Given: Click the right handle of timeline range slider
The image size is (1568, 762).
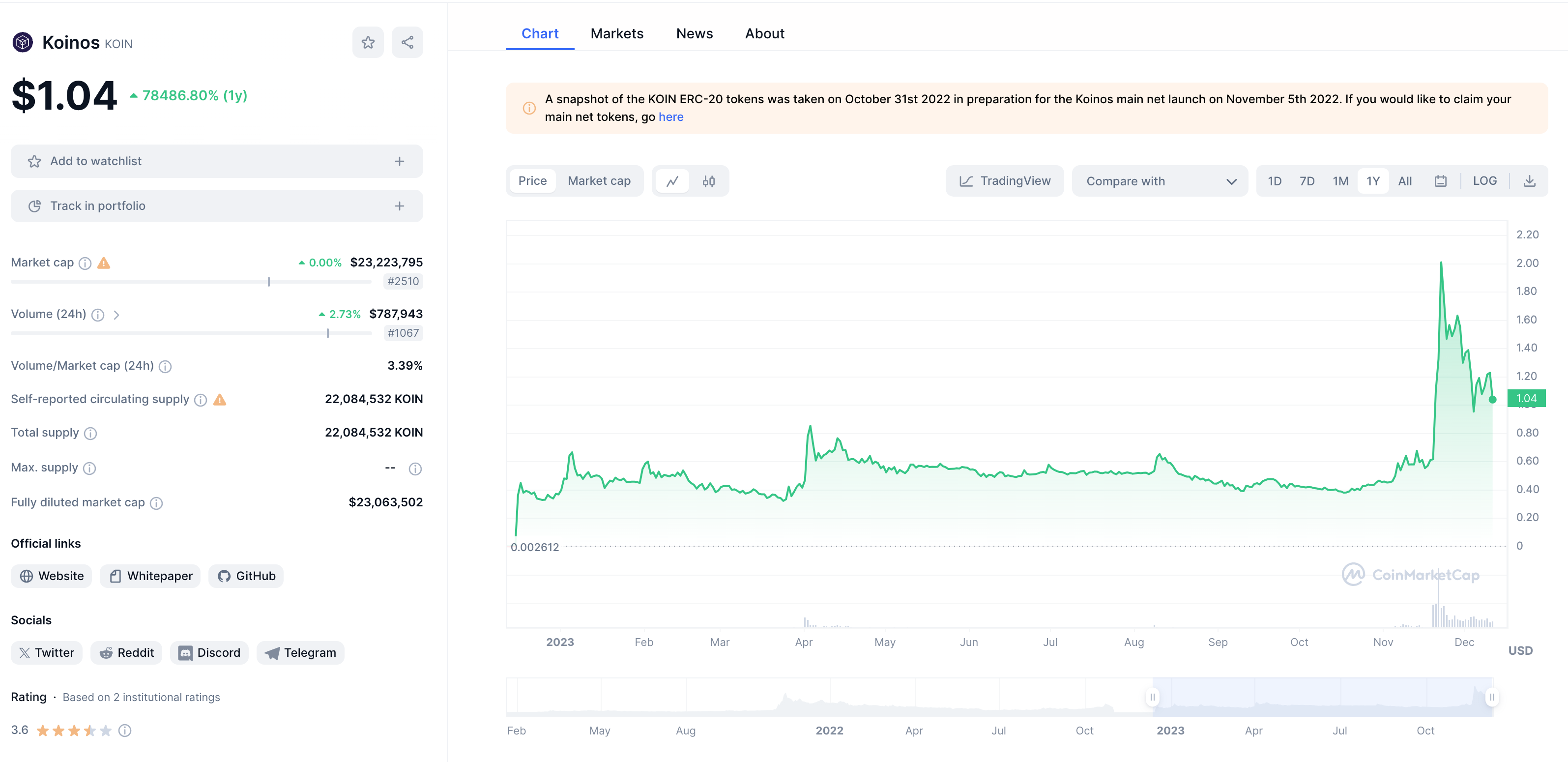Looking at the screenshot, I should coord(1492,697).
